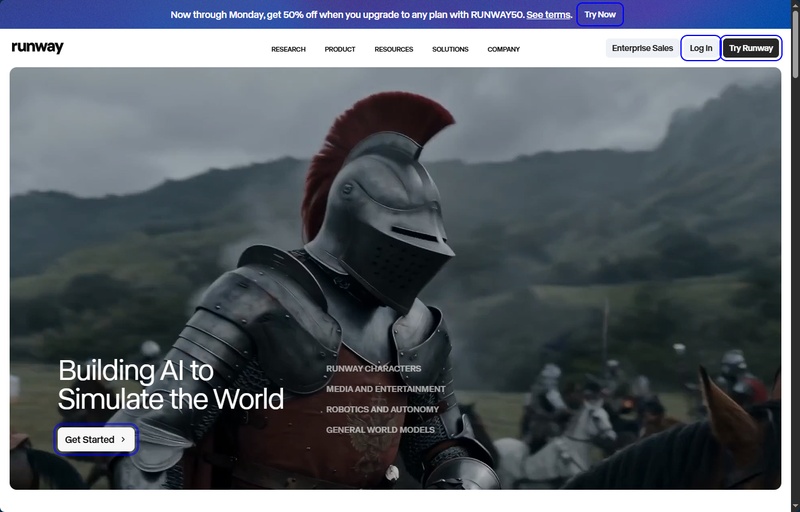
Task: Expand the Solutions navigation menu
Action: tap(450, 49)
